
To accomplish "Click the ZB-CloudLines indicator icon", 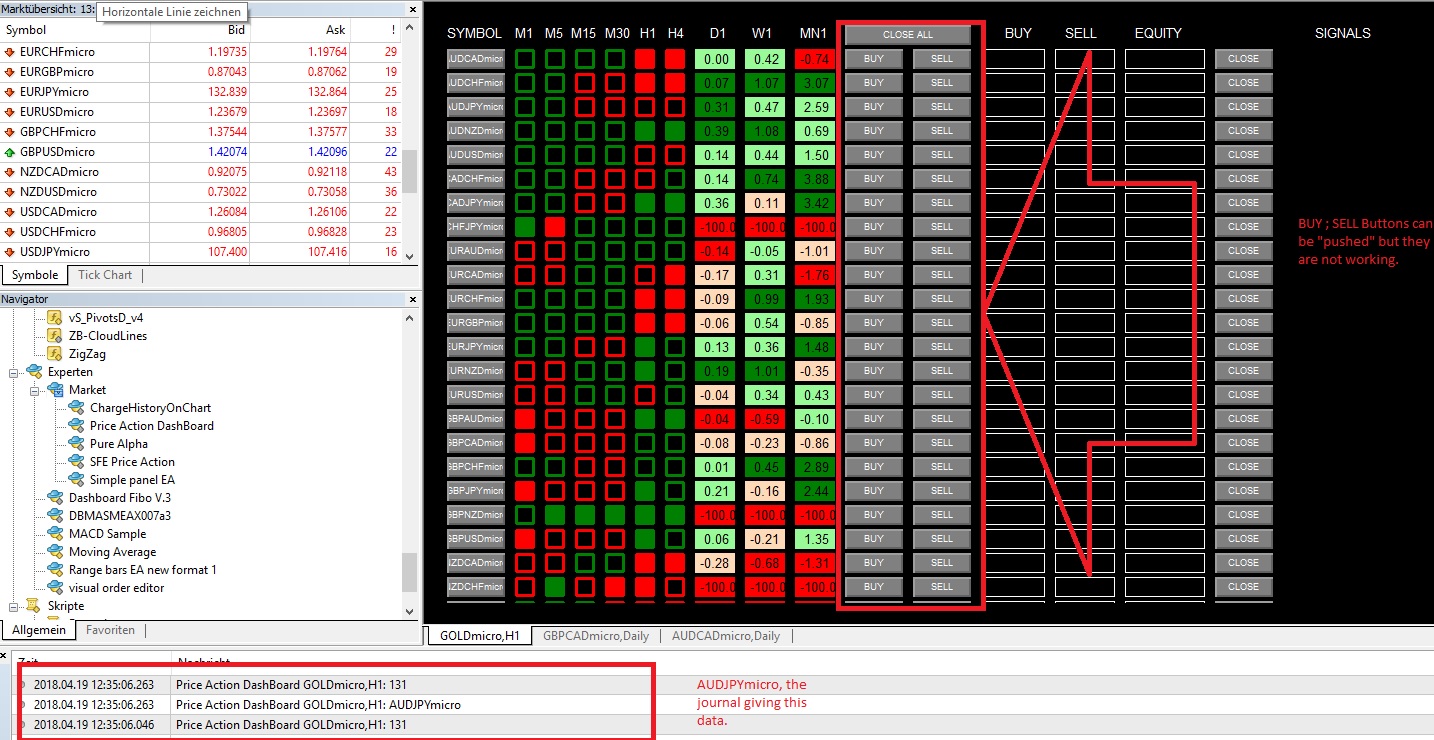I will (x=55, y=336).
